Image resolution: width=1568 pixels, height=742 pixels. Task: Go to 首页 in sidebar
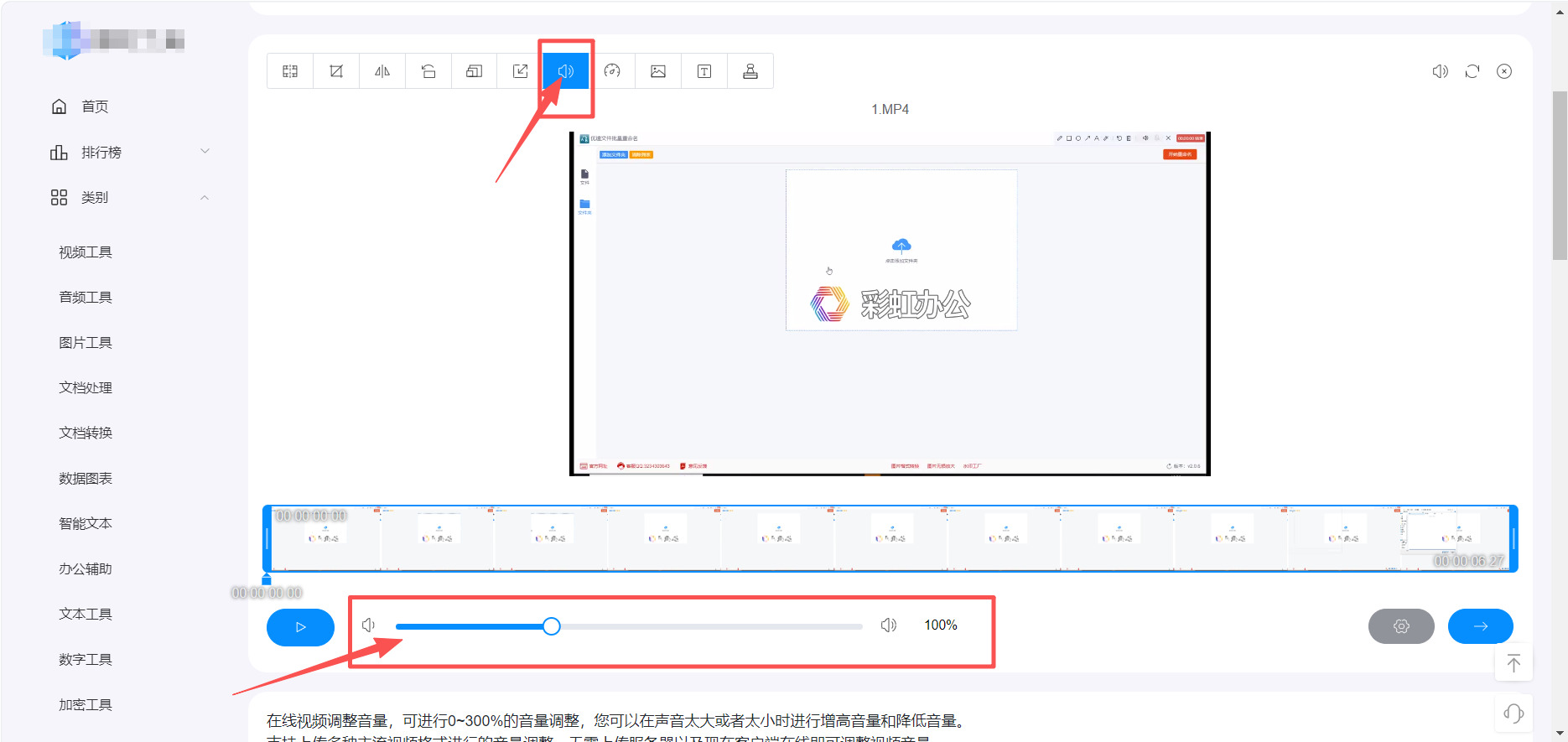(x=95, y=106)
